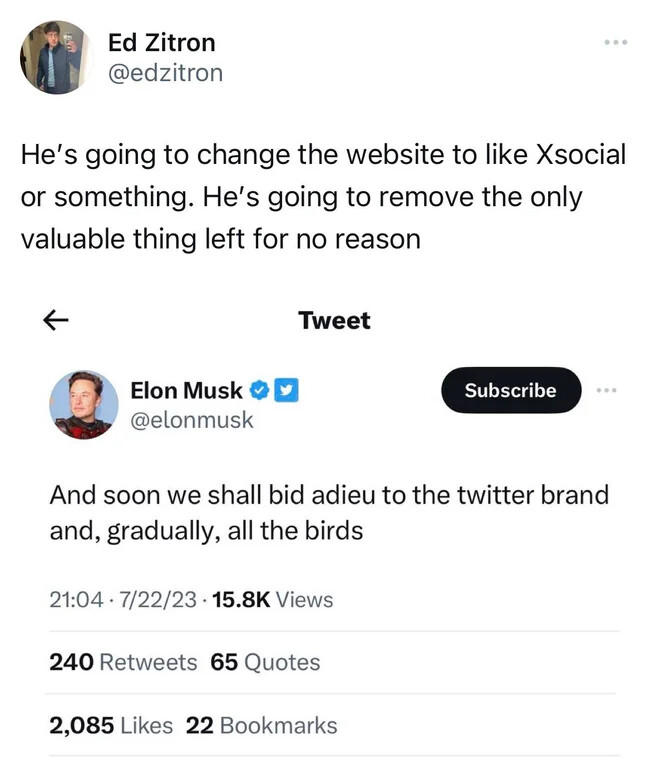View the 2,085 Likes list

[x=111, y=725]
